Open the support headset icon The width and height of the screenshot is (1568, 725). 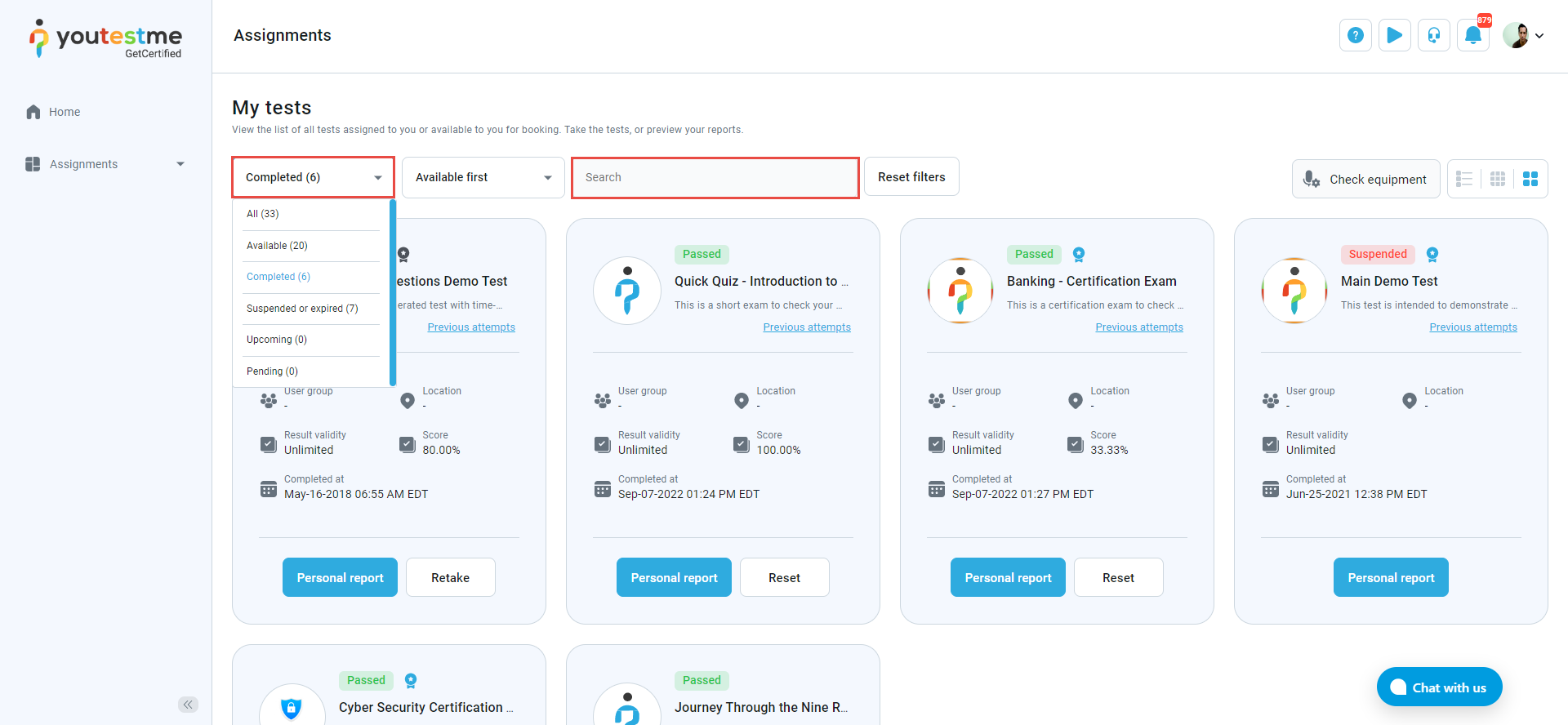coord(1433,35)
